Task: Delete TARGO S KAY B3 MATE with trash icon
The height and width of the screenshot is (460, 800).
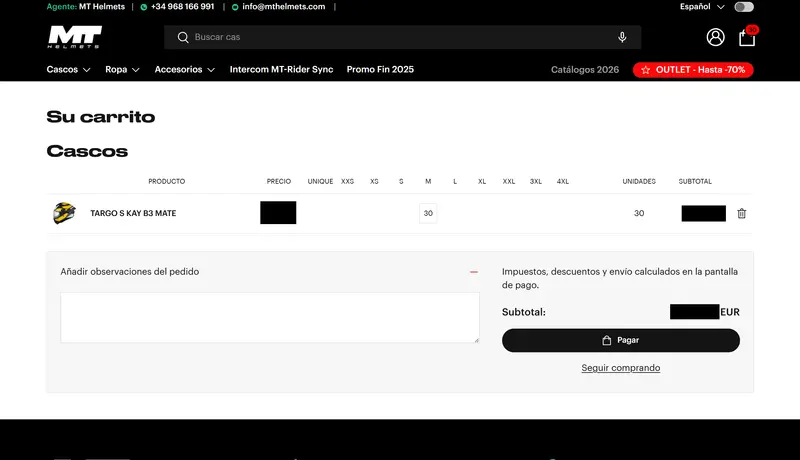Action: pos(741,214)
